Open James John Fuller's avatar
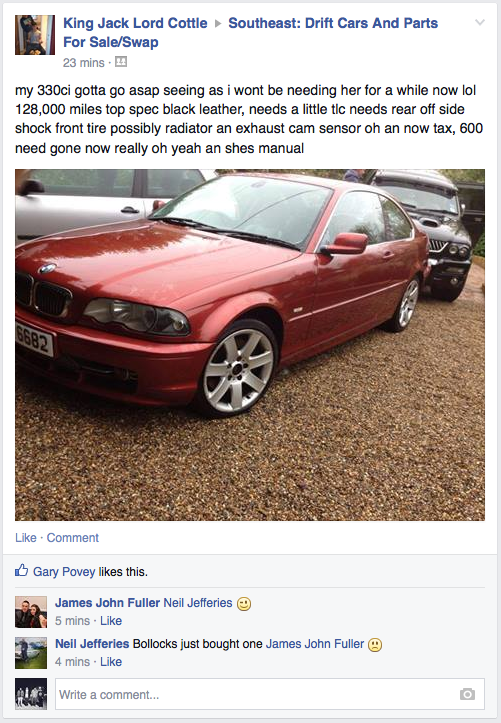The width and height of the screenshot is (501, 723). (31, 612)
